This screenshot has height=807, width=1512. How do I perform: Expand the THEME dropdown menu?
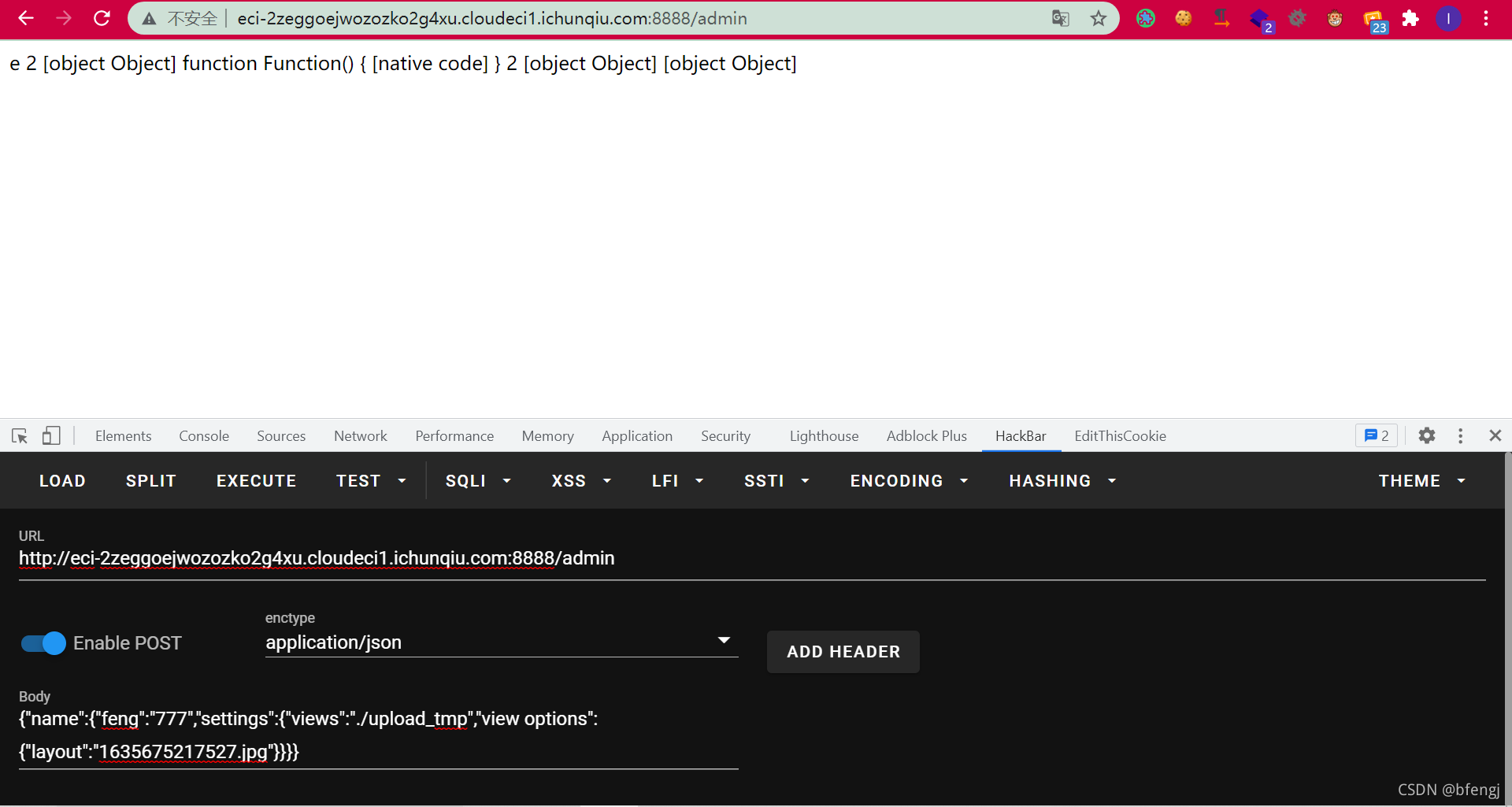click(x=1422, y=480)
